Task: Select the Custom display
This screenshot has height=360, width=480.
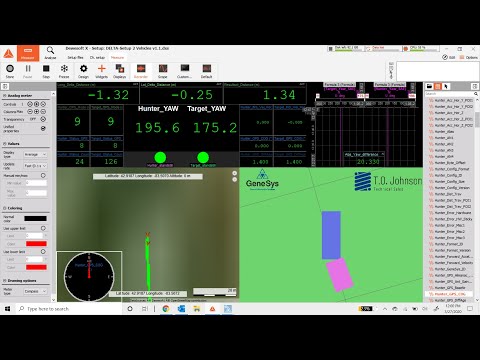Action: pos(184,71)
